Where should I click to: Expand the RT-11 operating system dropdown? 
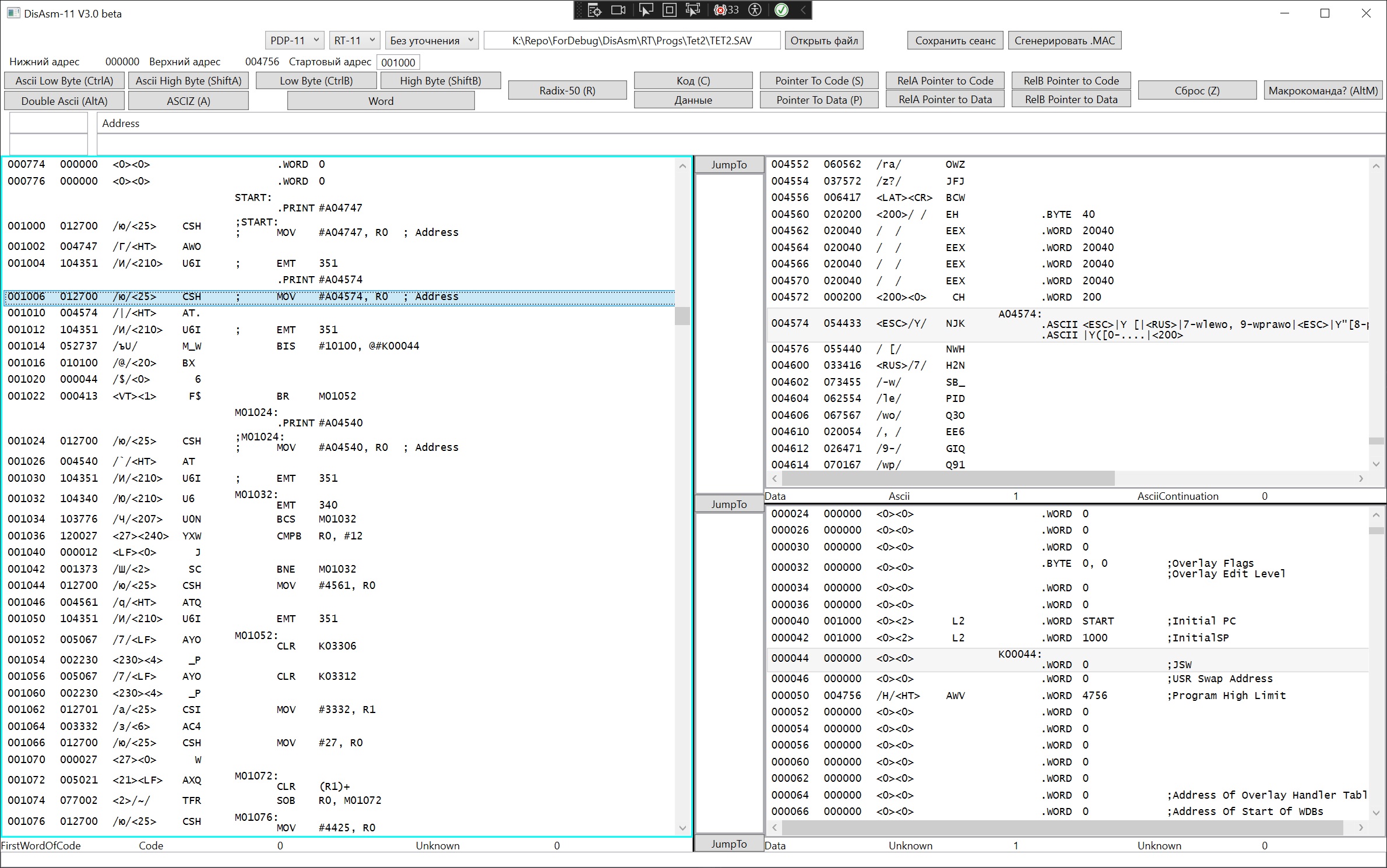[x=354, y=40]
